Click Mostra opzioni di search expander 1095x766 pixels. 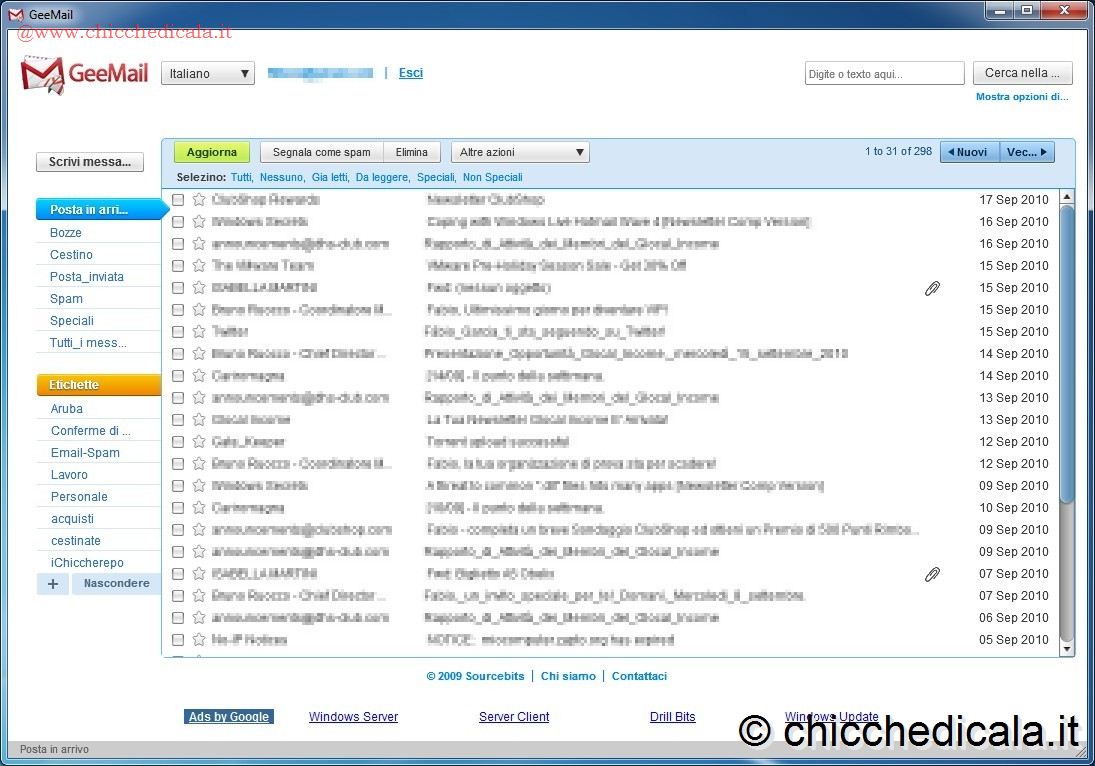[1021, 97]
